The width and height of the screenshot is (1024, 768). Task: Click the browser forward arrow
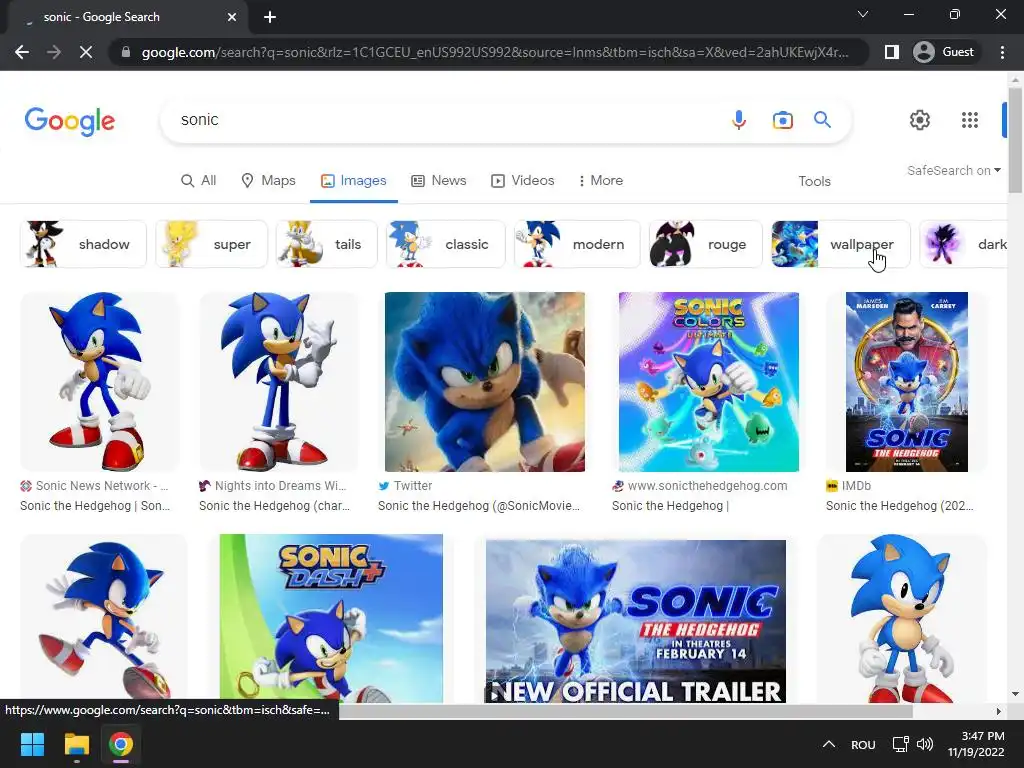click(x=54, y=52)
